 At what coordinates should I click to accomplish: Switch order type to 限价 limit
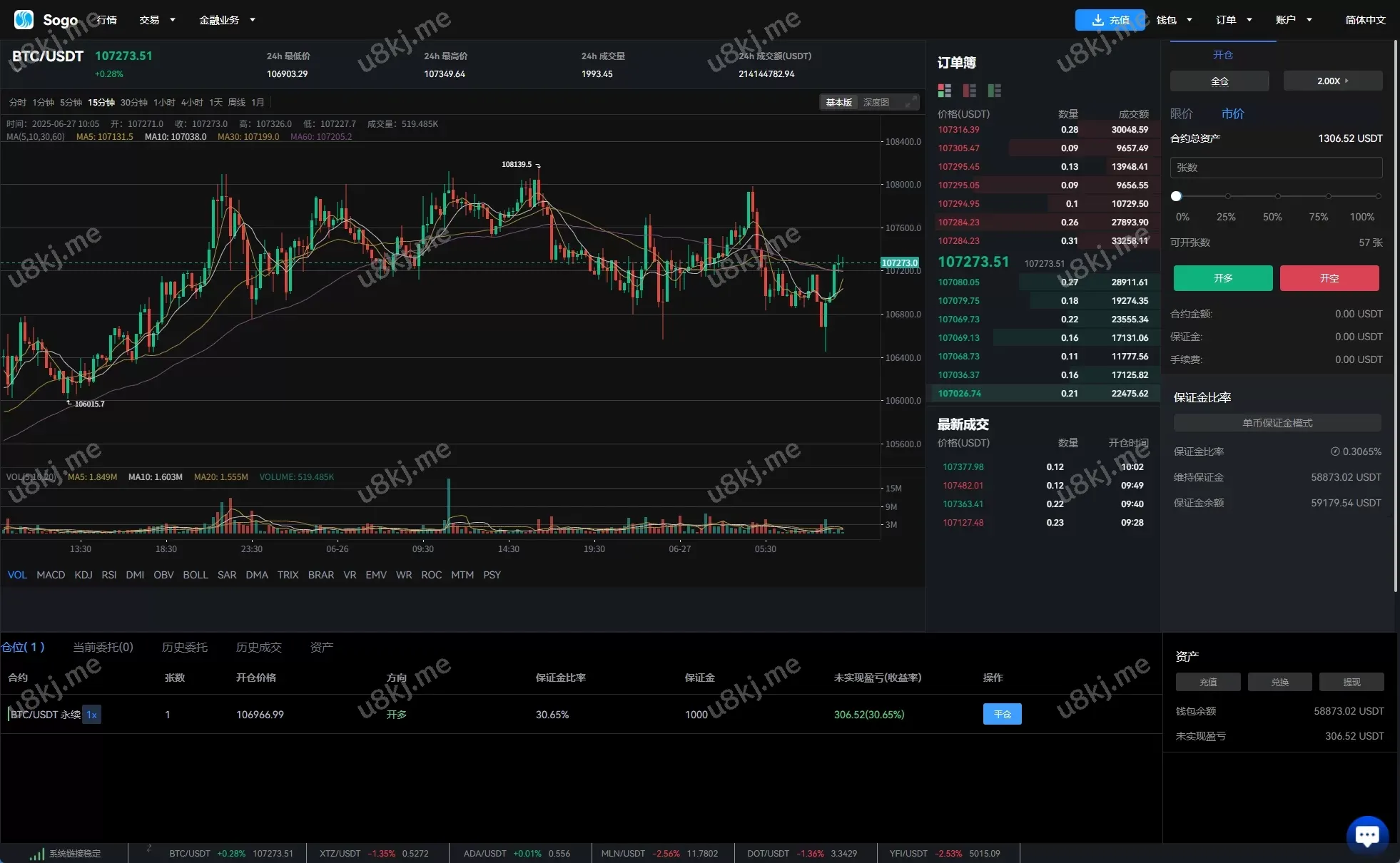coord(1181,113)
